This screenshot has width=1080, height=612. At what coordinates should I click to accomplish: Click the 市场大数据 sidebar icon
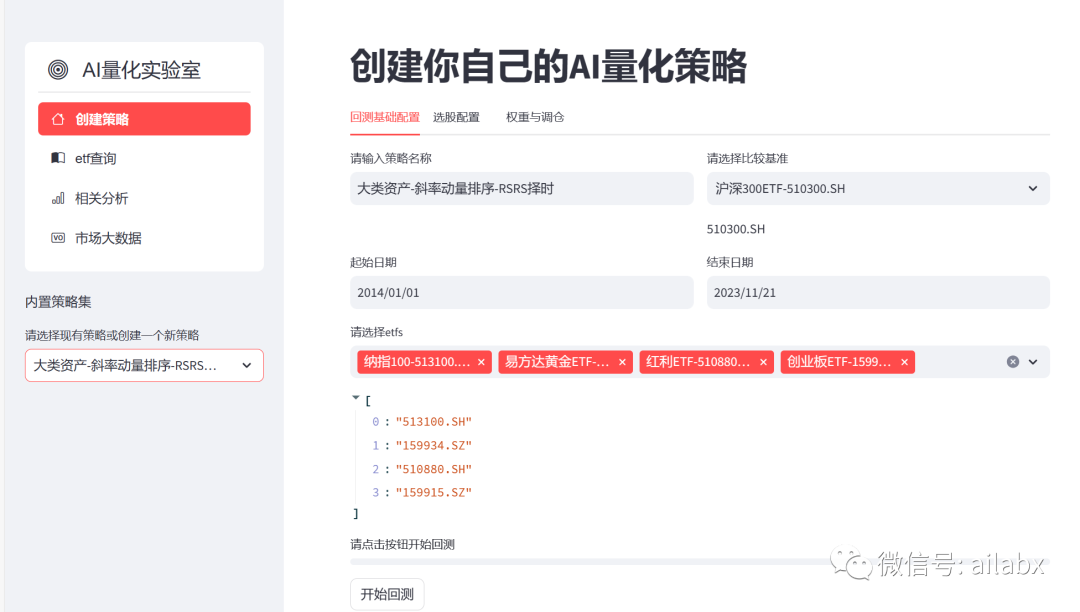(x=59, y=238)
